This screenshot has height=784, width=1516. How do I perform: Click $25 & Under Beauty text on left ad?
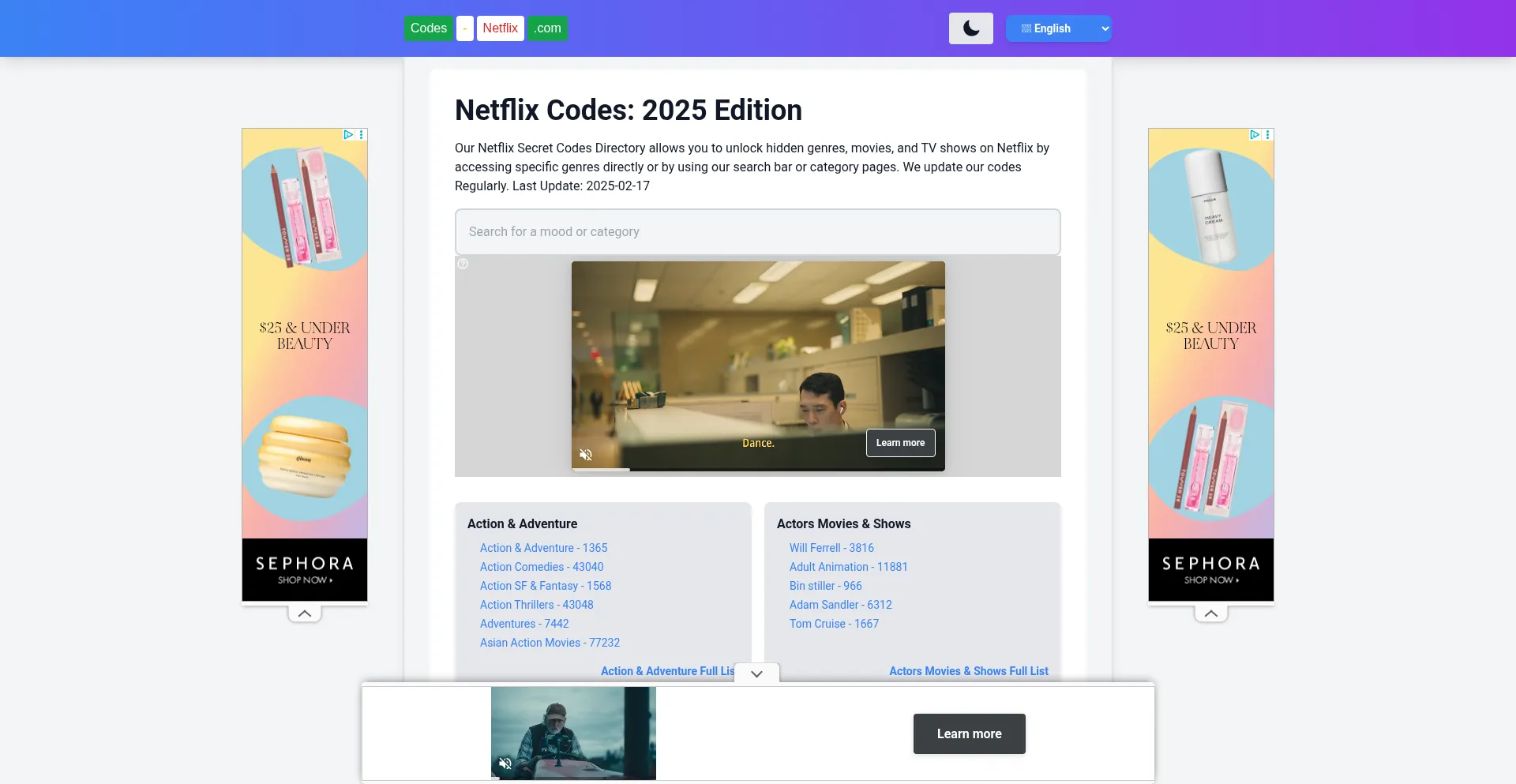coord(305,336)
